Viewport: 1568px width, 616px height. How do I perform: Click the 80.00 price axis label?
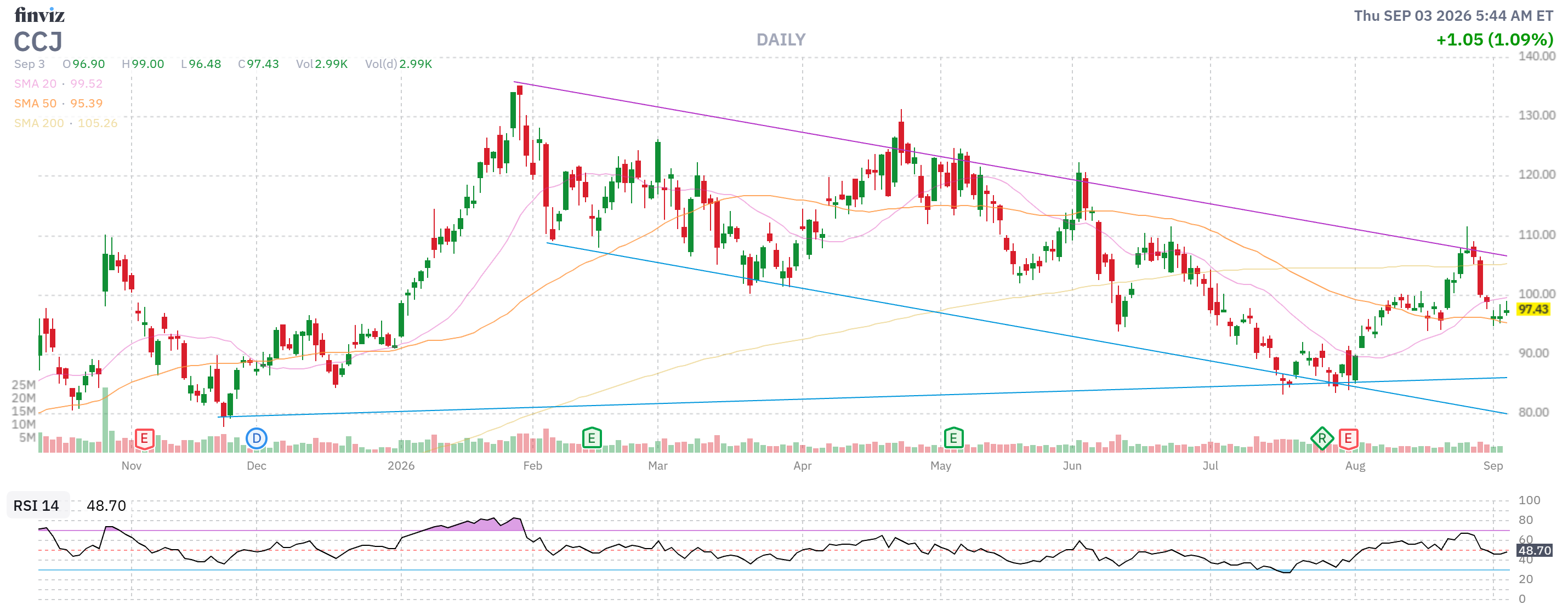click(x=1533, y=413)
